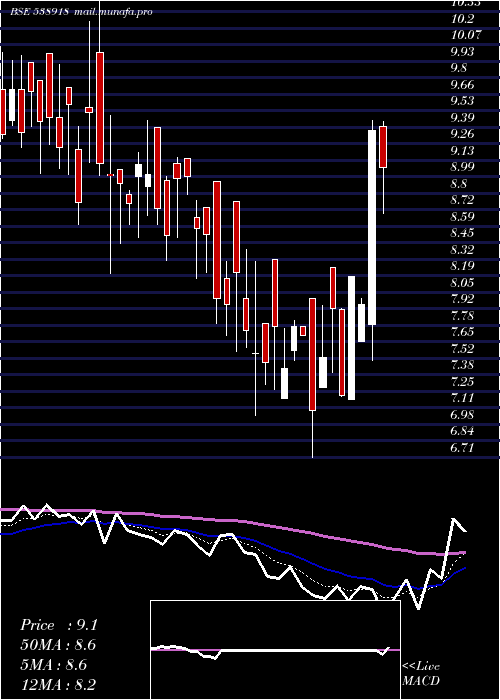This screenshot has width=500, height=700.
Task: Click the 7.92 price axis label
Action: pos(462,299)
